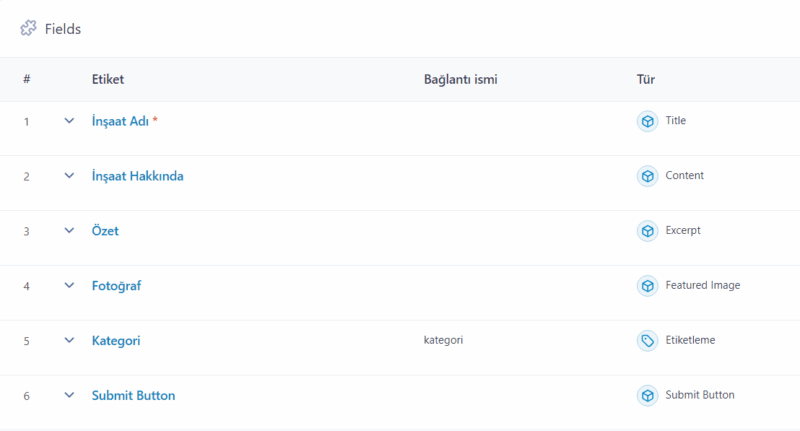
Task: Open the Kategori field label
Action: click(x=116, y=341)
